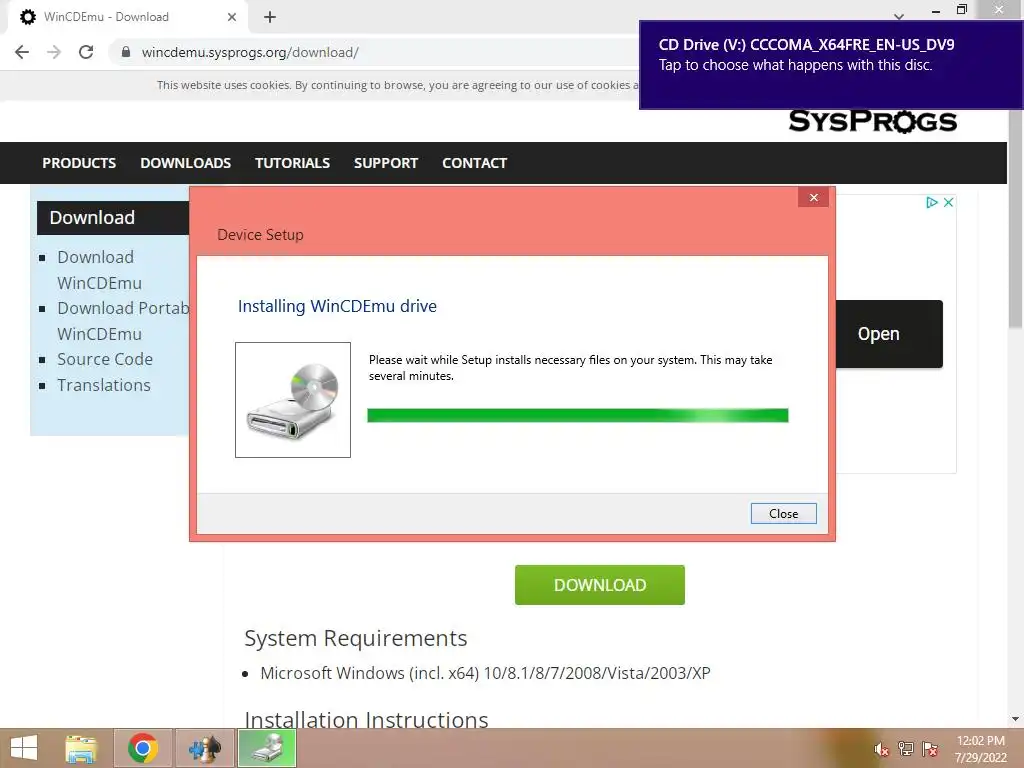
Task: Close Device Setup dialog with X icon
Action: (x=813, y=197)
